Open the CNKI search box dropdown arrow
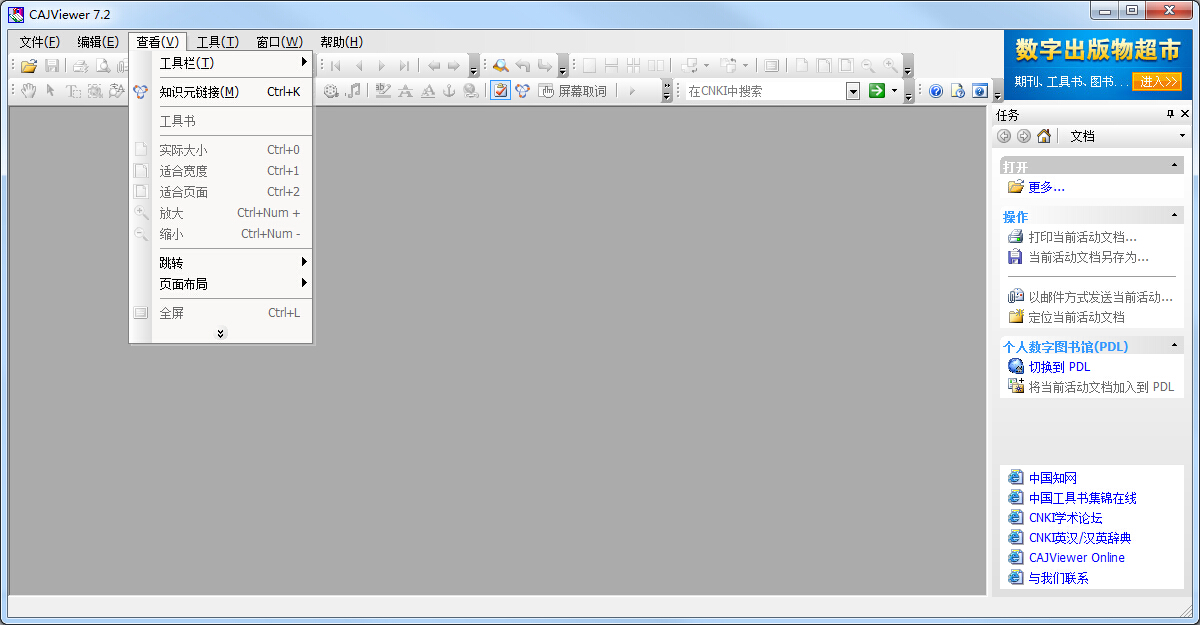 [x=853, y=91]
